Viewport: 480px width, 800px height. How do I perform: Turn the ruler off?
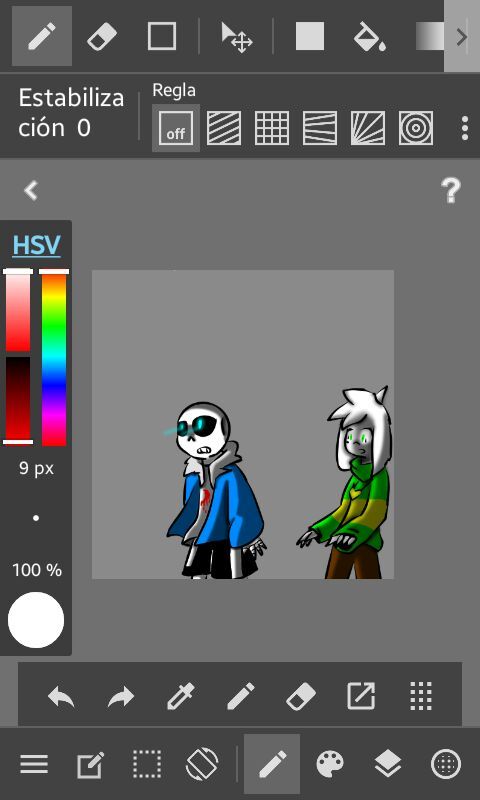point(176,128)
